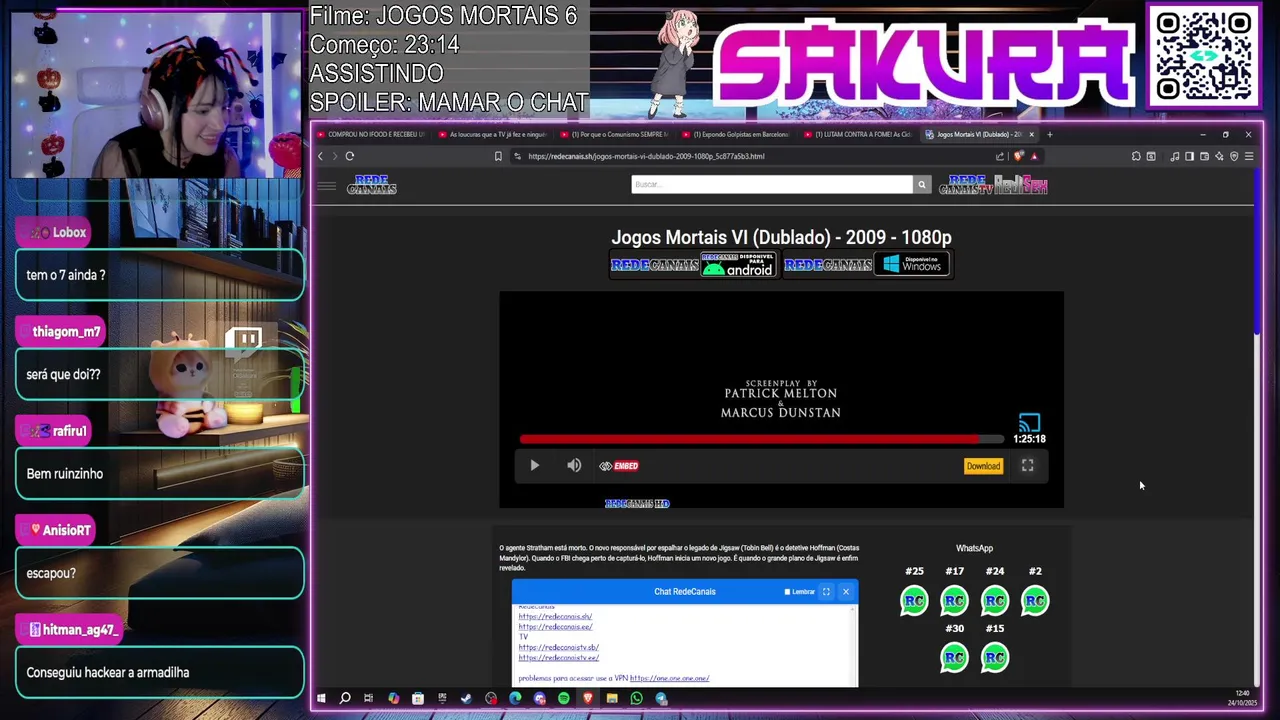Open Windows taskbar search

[x=345, y=698]
